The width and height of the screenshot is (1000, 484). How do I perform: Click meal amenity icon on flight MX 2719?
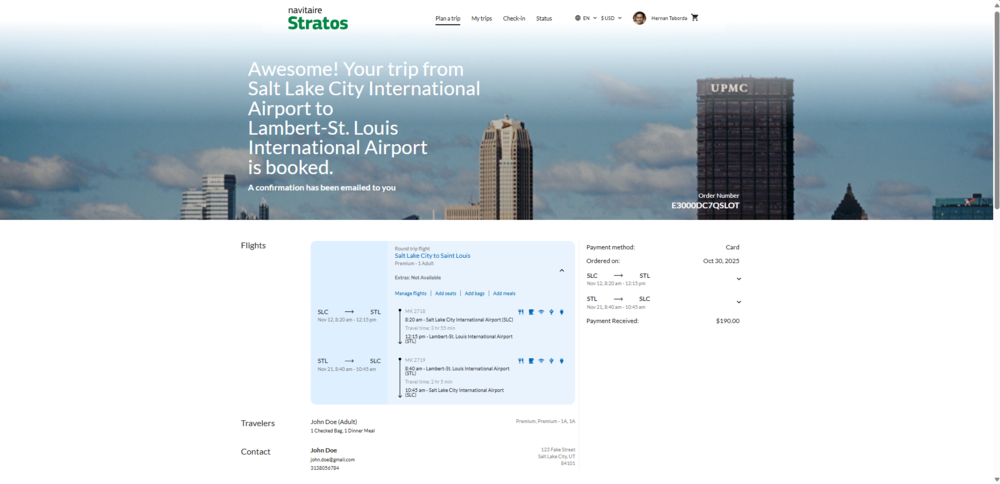point(521,361)
